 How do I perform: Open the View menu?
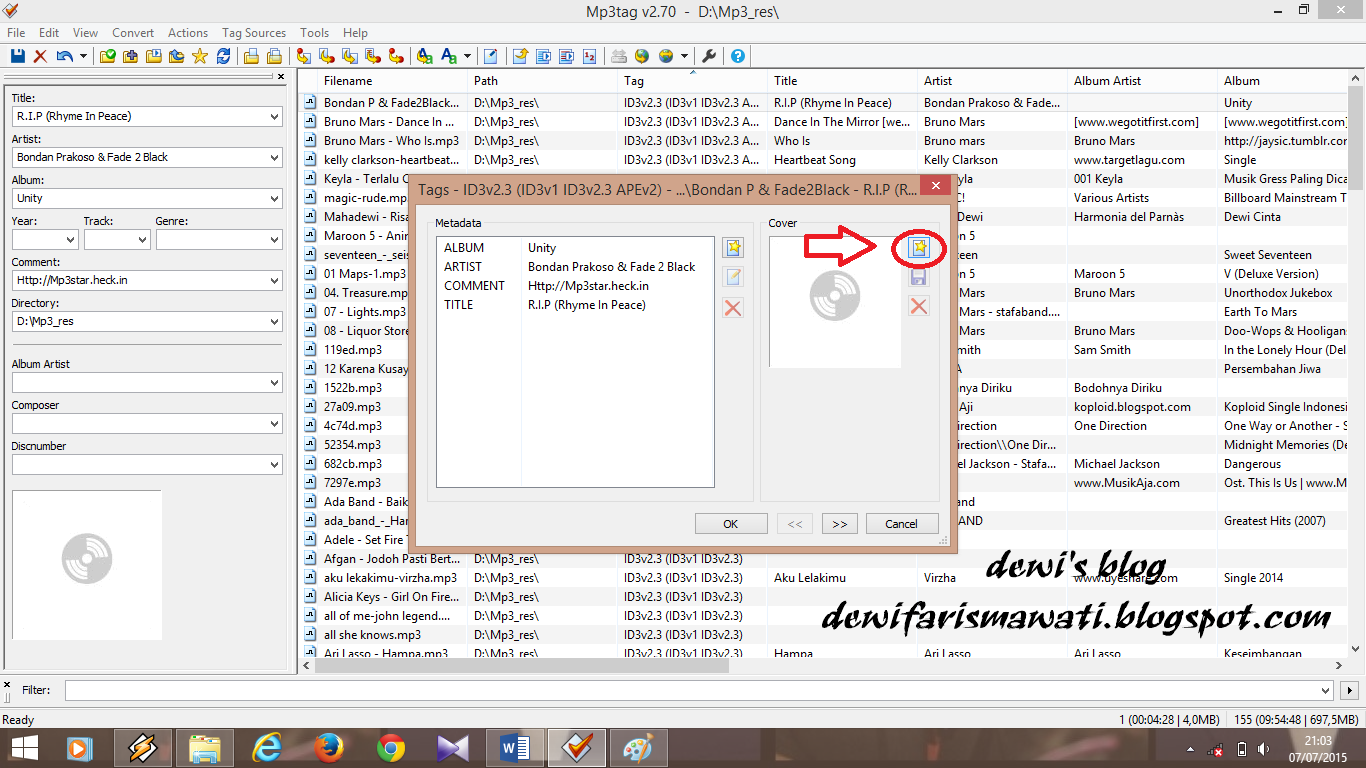point(86,33)
